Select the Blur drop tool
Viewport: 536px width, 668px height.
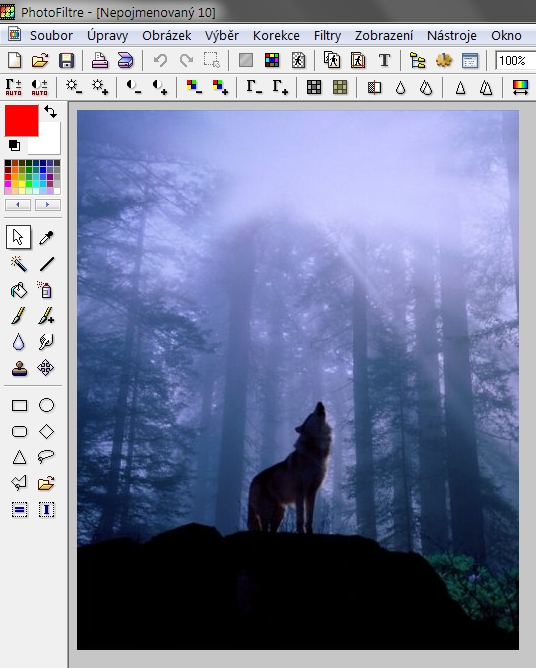coord(18,342)
